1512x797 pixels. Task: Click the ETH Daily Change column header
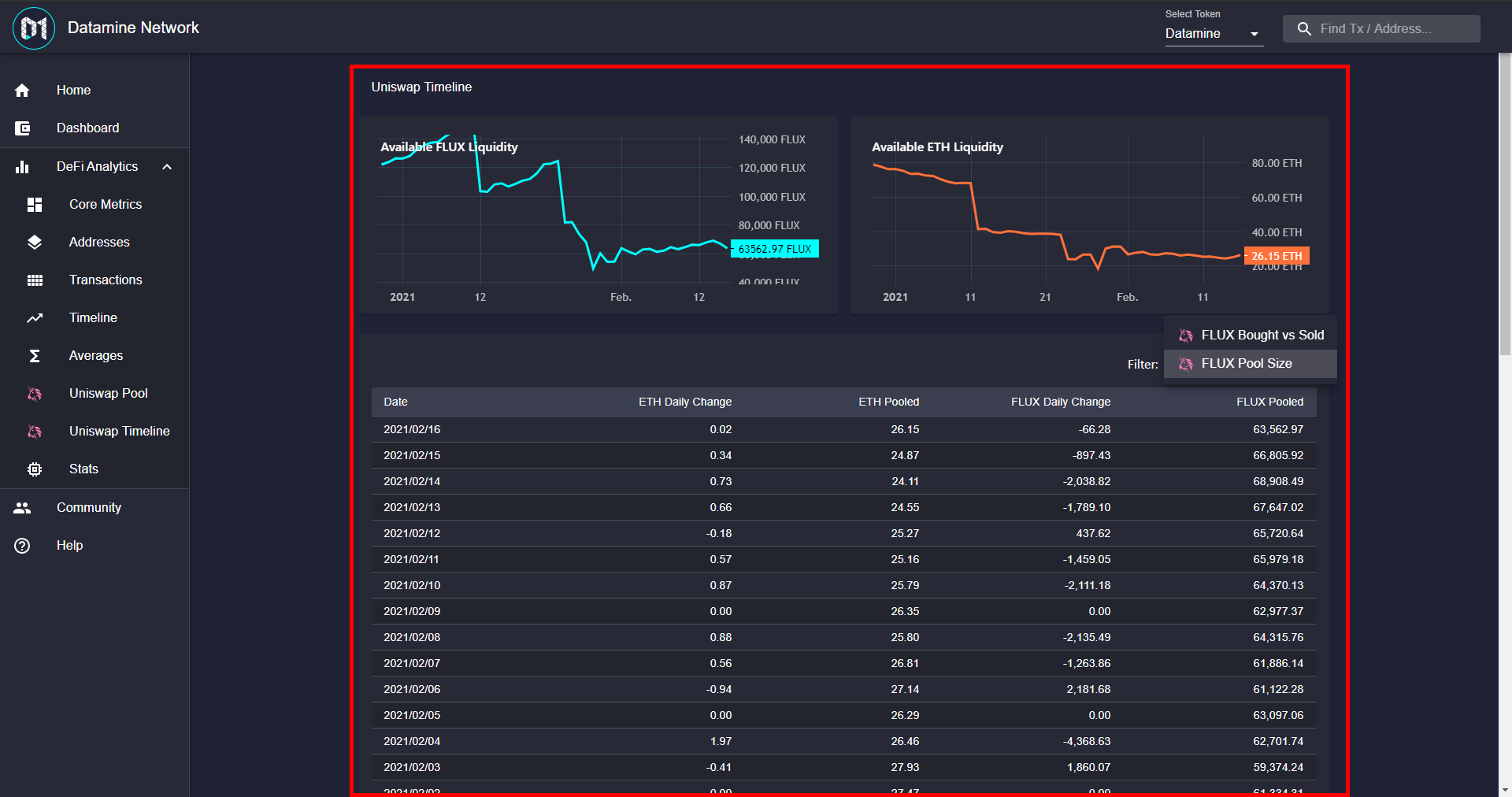point(685,402)
